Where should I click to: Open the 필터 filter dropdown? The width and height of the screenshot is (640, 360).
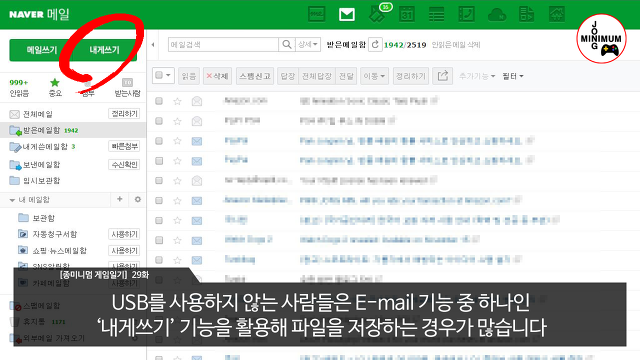pyautogui.click(x=513, y=76)
